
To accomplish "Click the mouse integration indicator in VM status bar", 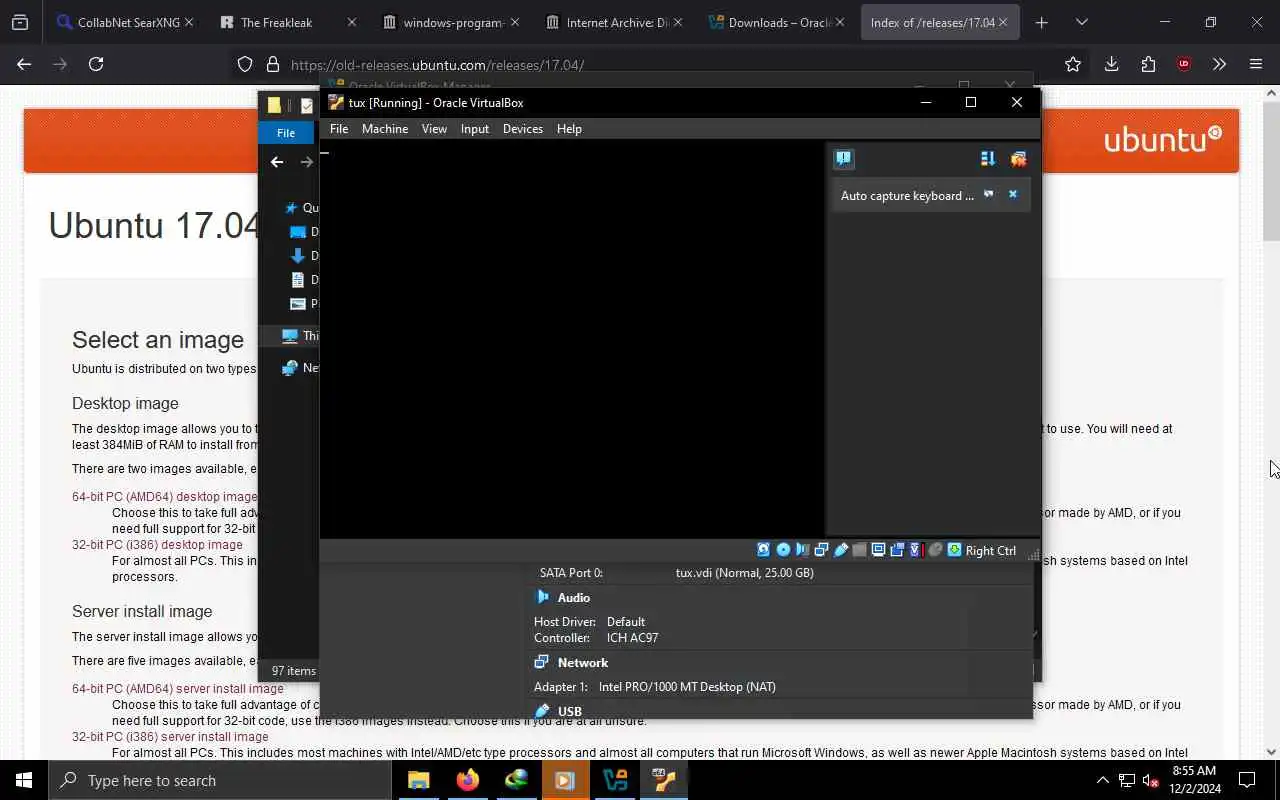I will [x=935, y=550].
